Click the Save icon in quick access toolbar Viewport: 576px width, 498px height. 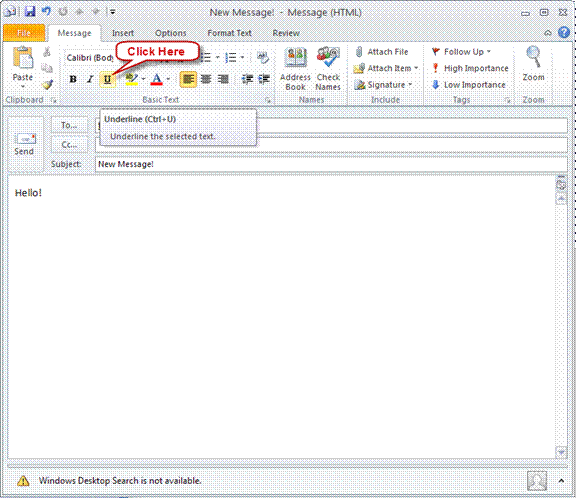[30, 12]
